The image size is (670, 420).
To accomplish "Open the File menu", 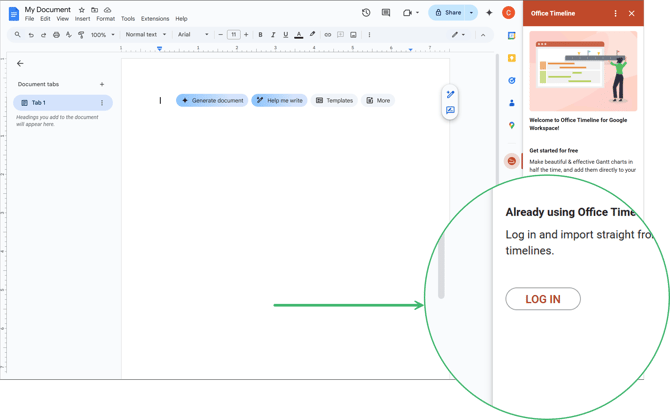I will [29, 19].
